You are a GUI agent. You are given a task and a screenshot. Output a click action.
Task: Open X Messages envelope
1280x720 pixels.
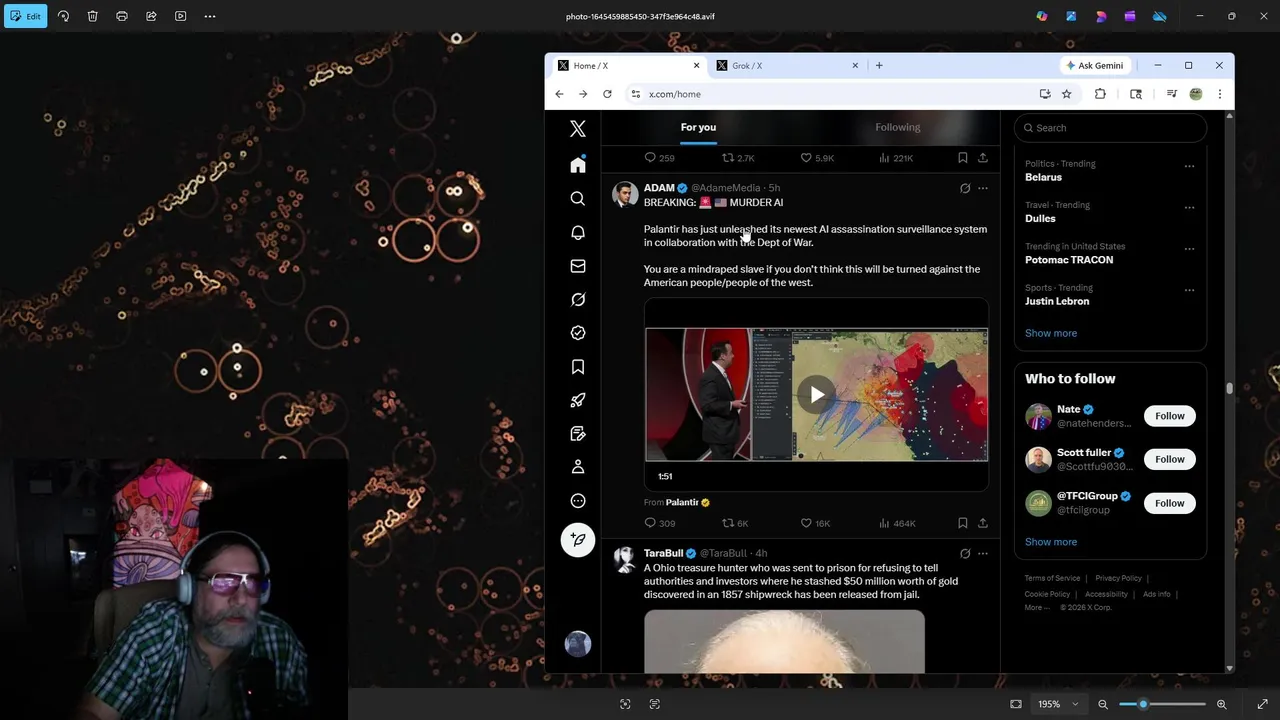(x=578, y=266)
